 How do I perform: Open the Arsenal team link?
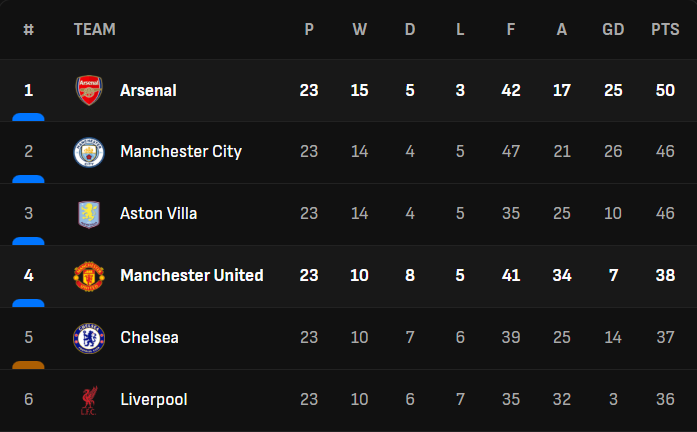coord(148,90)
